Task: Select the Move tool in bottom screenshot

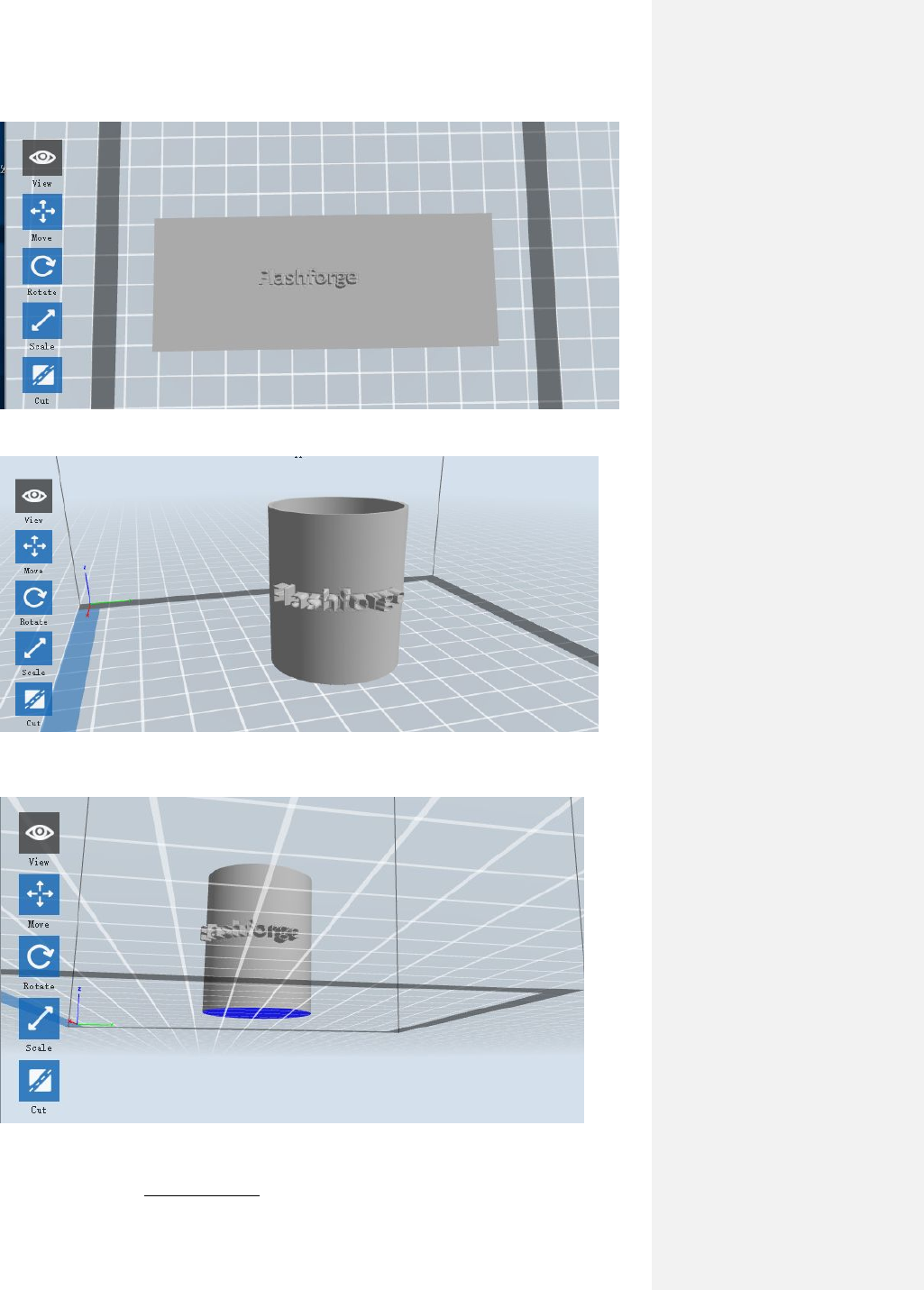Action: 40,894
